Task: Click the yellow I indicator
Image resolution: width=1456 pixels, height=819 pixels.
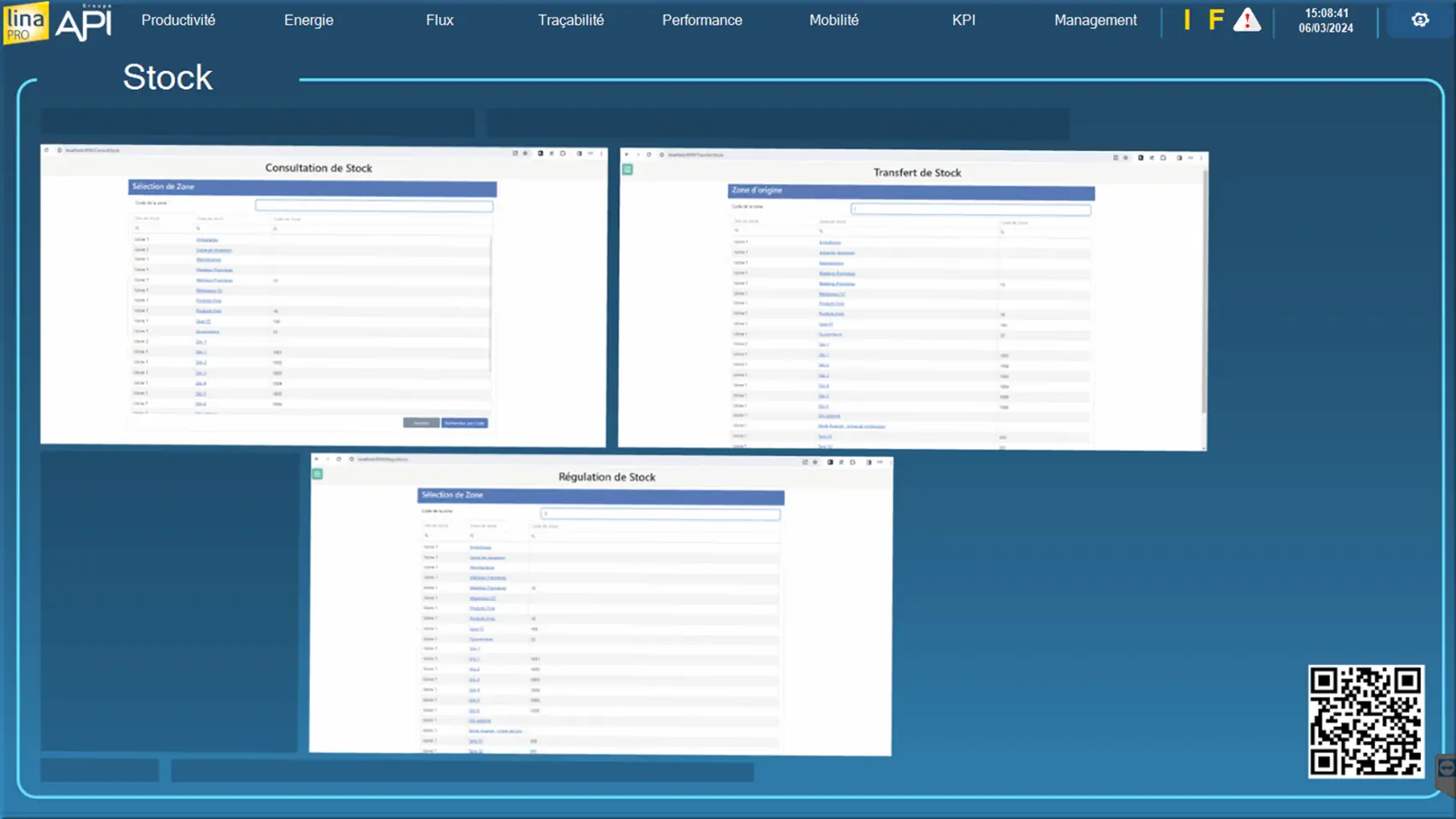Action: (1187, 20)
